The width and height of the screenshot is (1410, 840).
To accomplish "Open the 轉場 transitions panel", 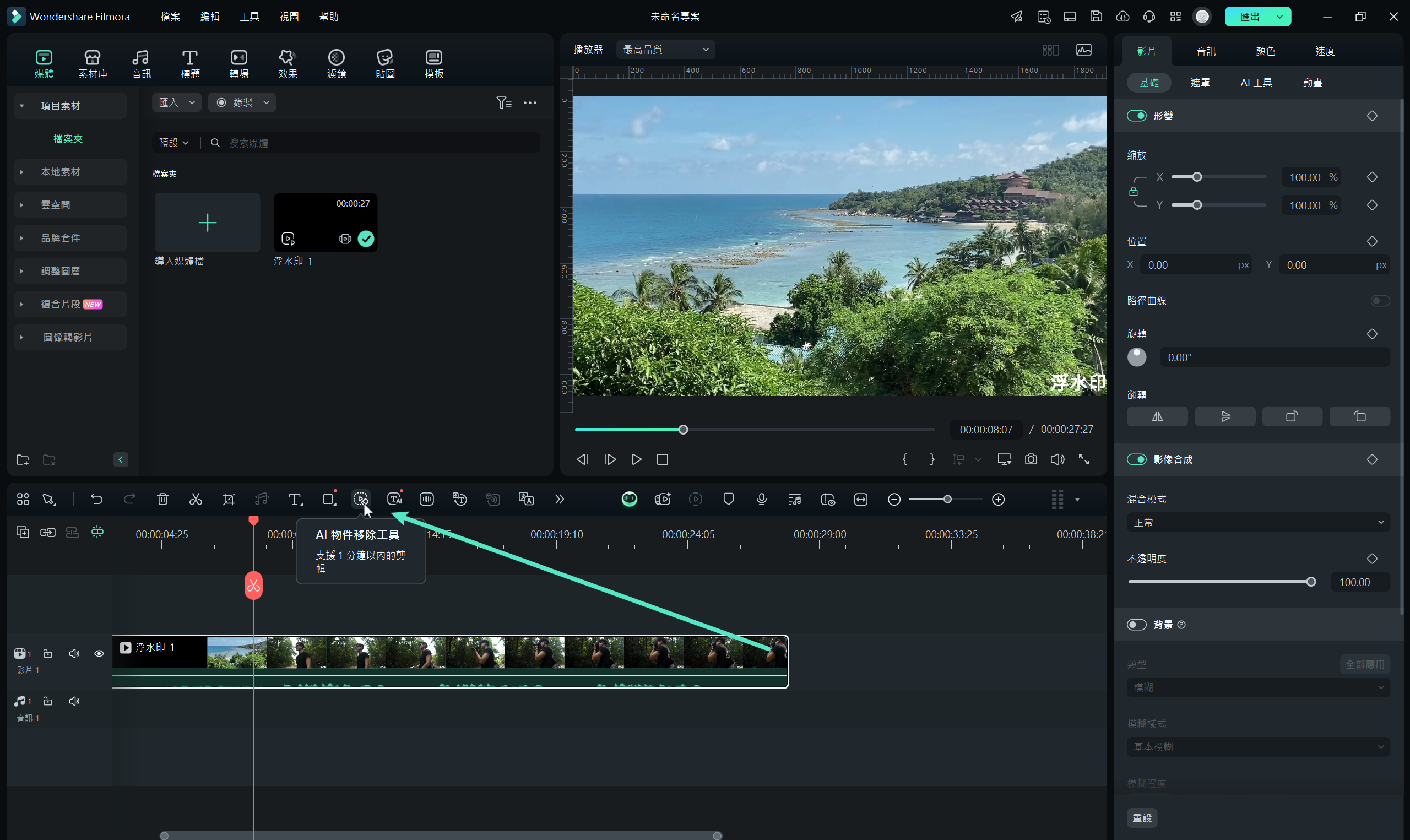I will pyautogui.click(x=239, y=64).
